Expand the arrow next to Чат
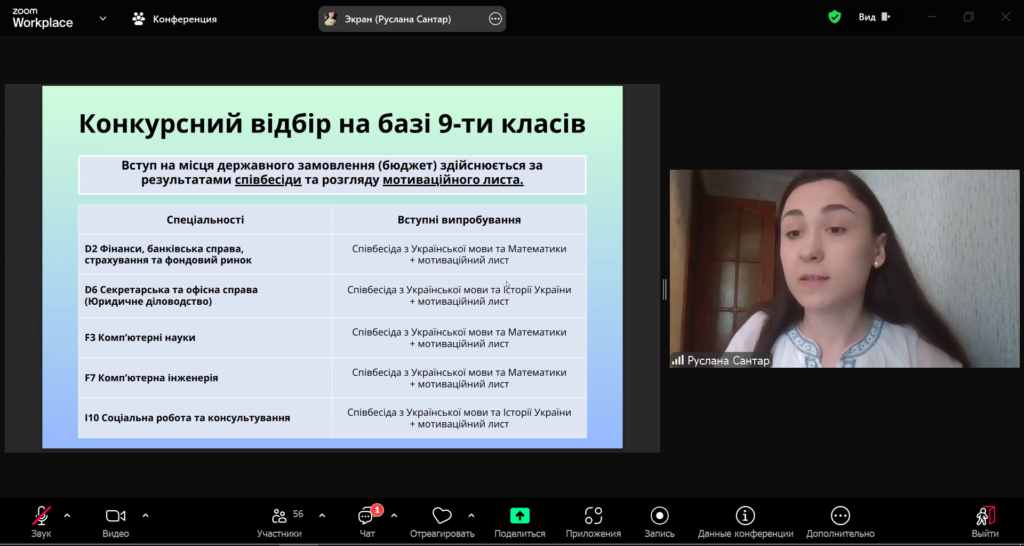The image size is (1024, 546). (394, 515)
